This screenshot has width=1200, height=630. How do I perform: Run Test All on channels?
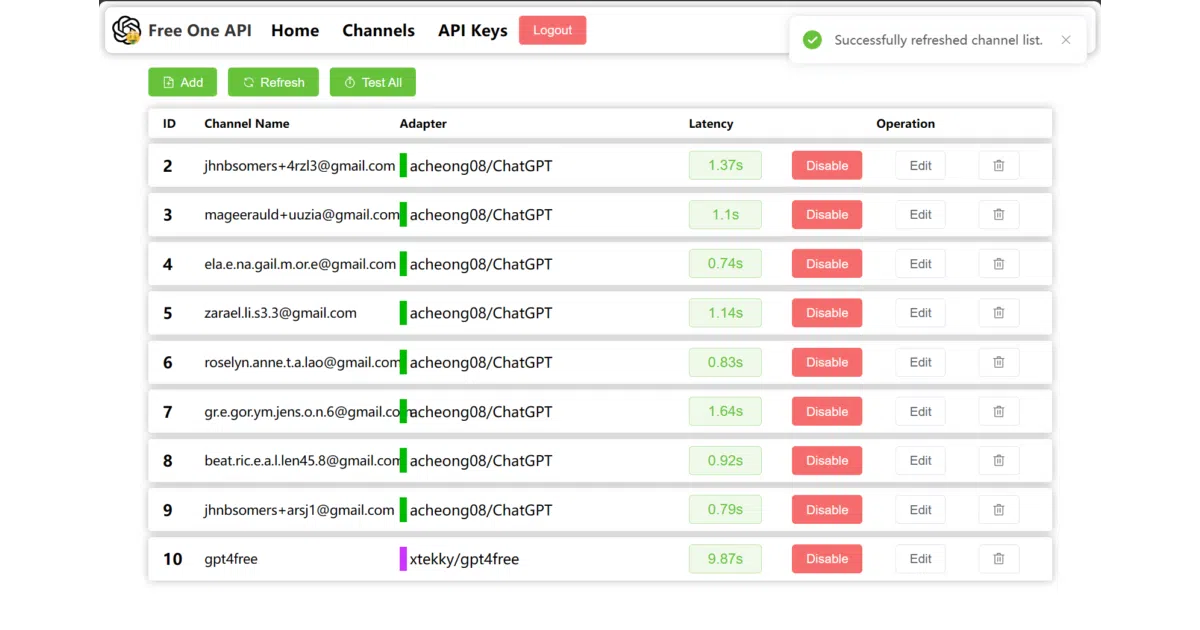click(373, 82)
